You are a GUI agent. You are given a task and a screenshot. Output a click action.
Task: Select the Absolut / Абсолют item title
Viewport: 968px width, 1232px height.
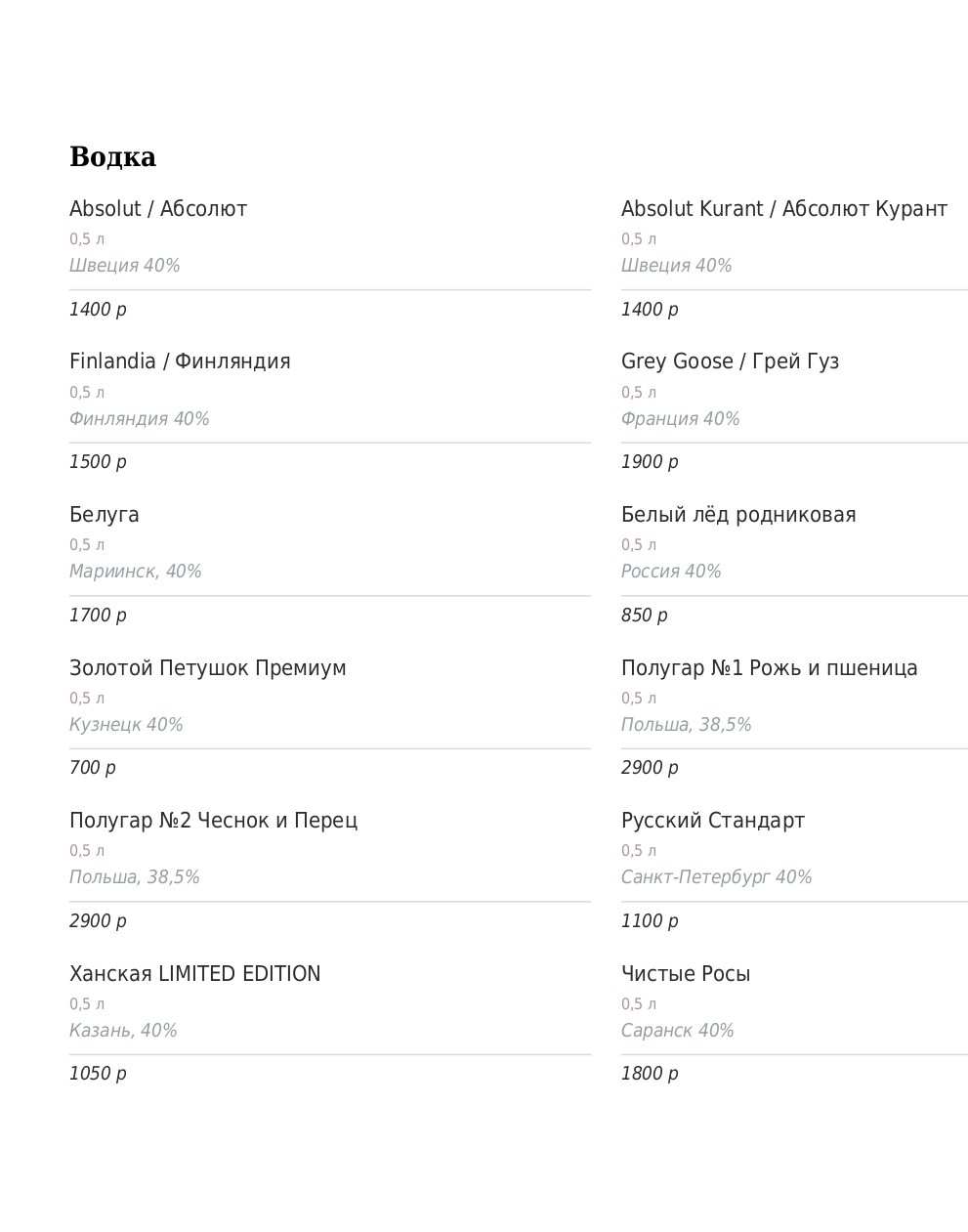[x=158, y=209]
